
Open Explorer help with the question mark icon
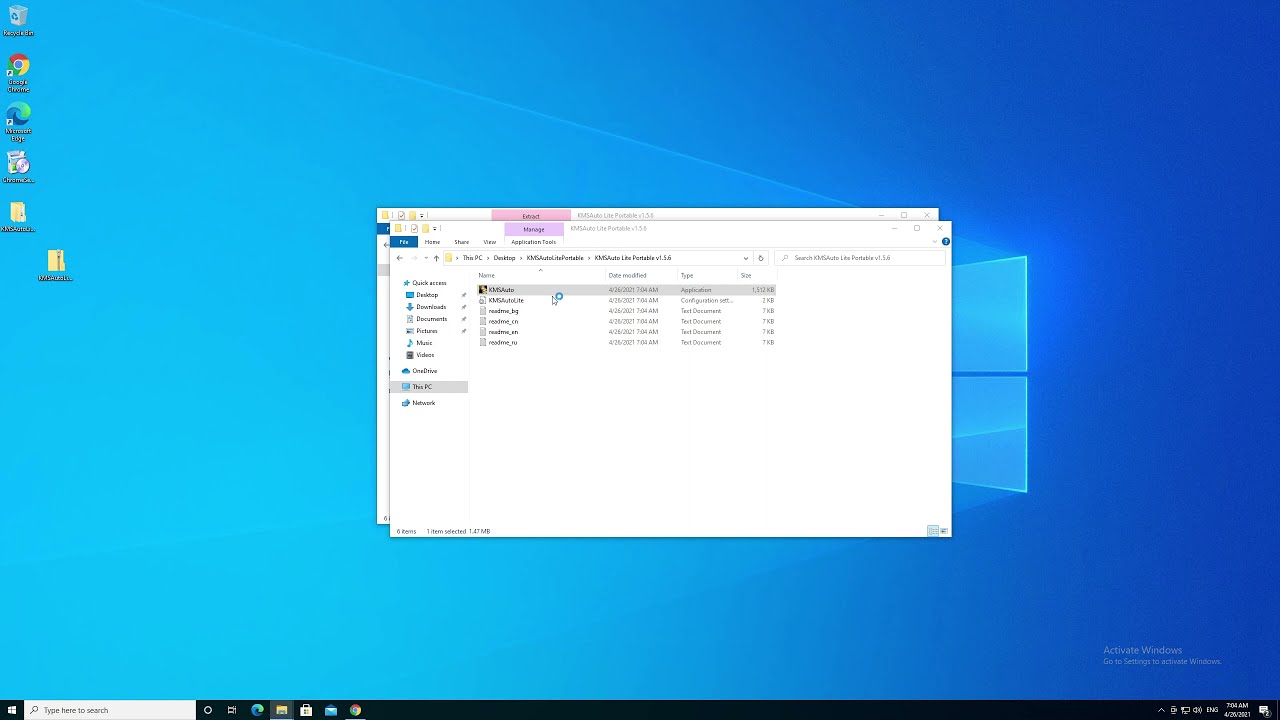tap(945, 242)
